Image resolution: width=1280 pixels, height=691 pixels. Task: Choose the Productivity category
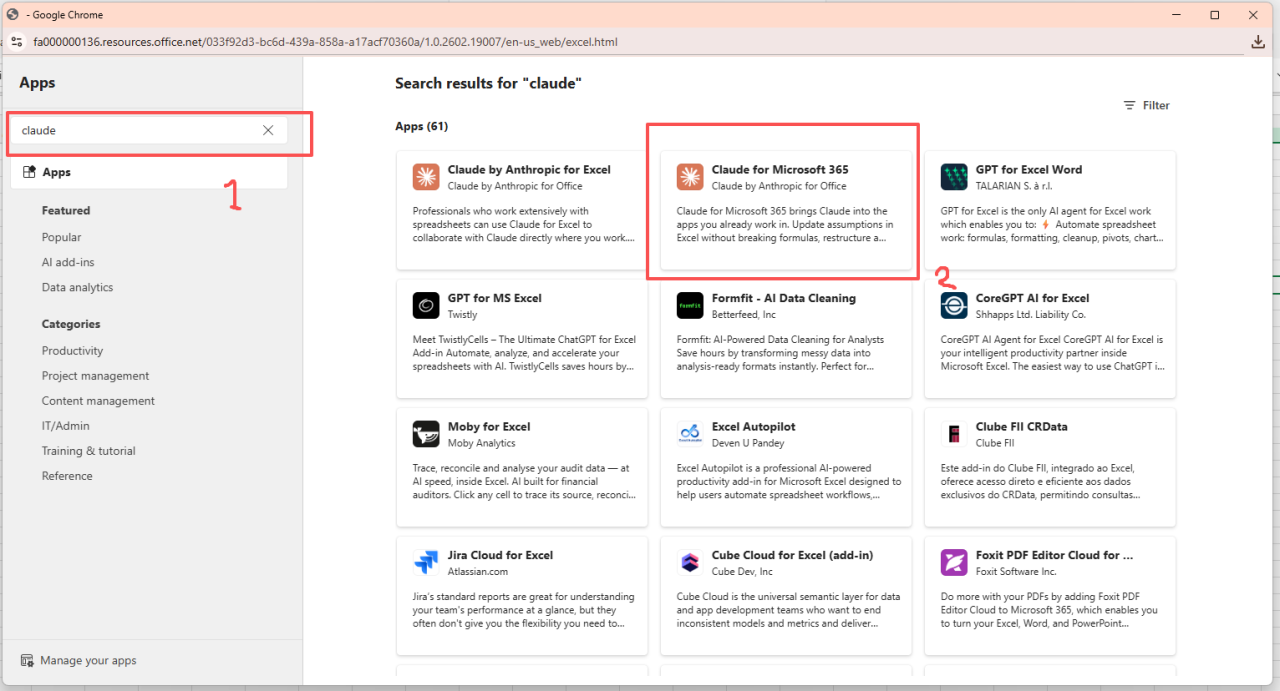coord(73,351)
